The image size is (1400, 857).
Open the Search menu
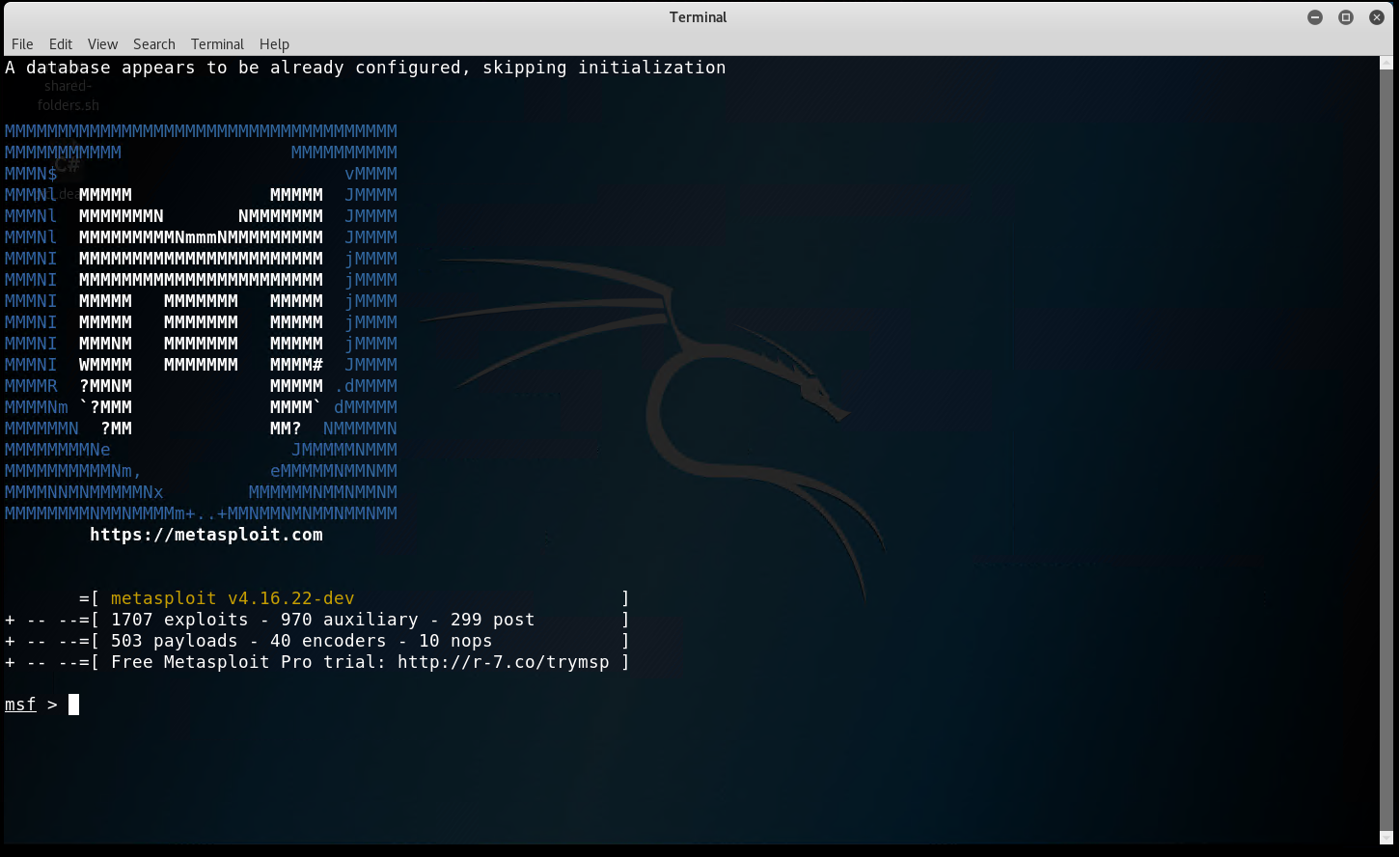click(x=154, y=44)
